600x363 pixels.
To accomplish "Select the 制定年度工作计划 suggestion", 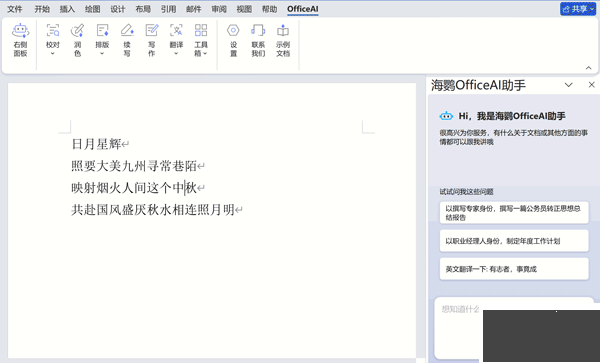I will click(514, 241).
